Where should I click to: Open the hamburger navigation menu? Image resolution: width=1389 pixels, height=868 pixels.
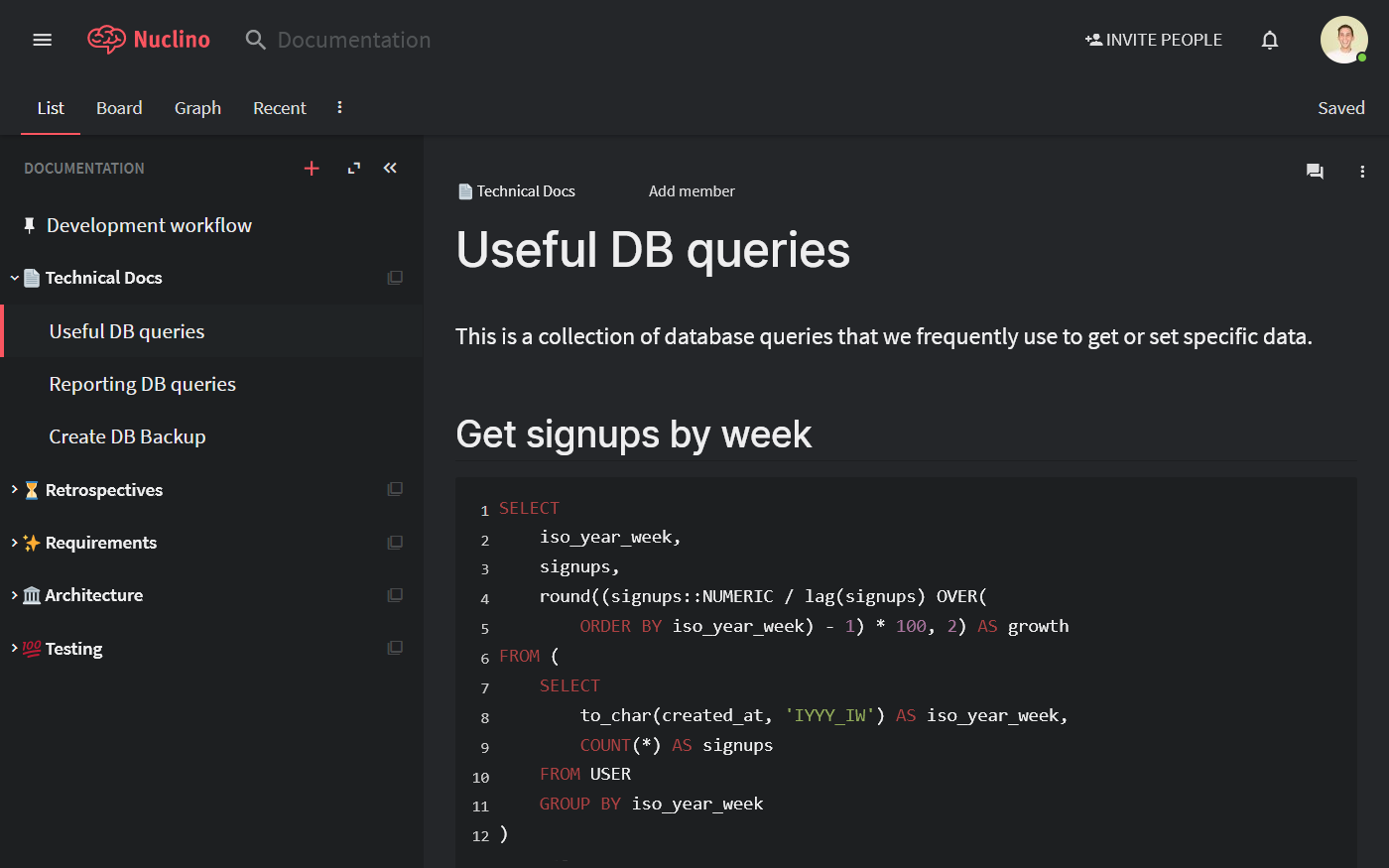tap(42, 39)
